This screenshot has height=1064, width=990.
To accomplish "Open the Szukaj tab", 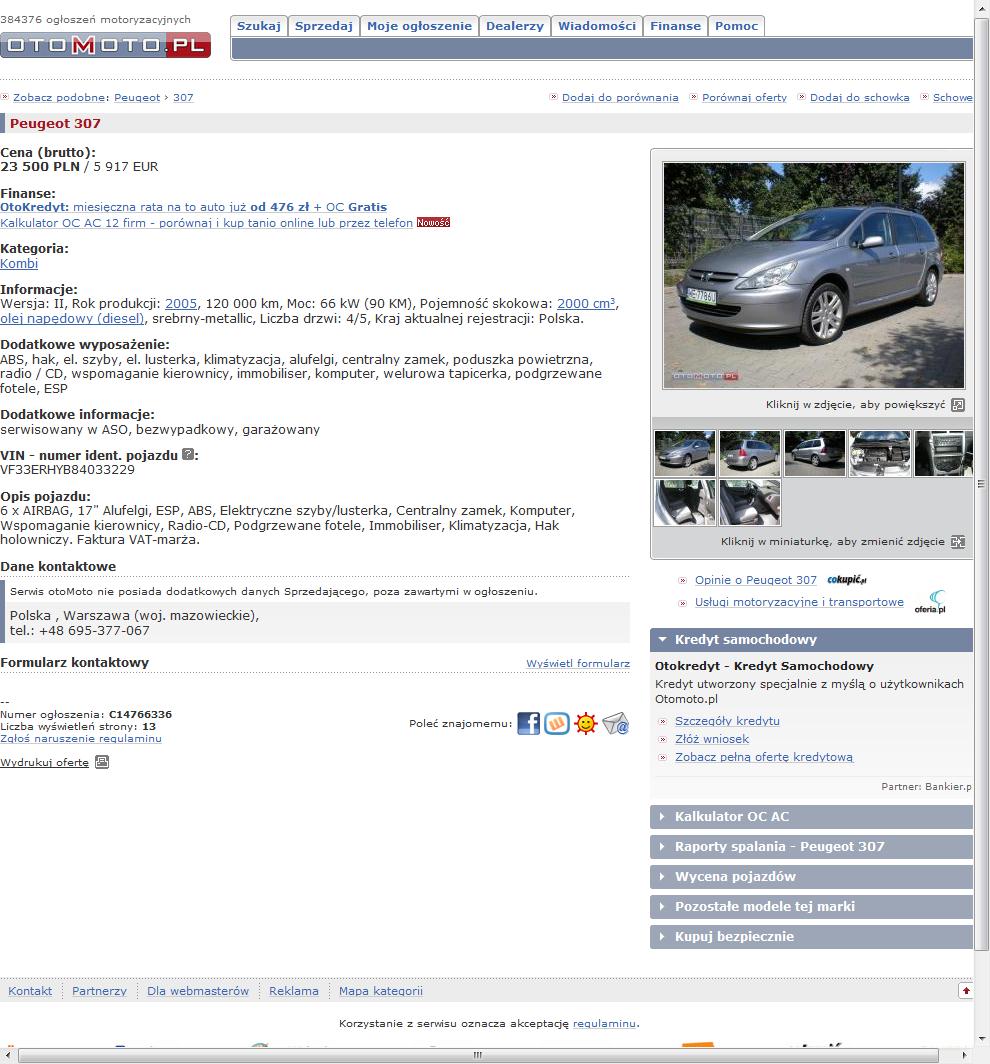I will pyautogui.click(x=259, y=26).
